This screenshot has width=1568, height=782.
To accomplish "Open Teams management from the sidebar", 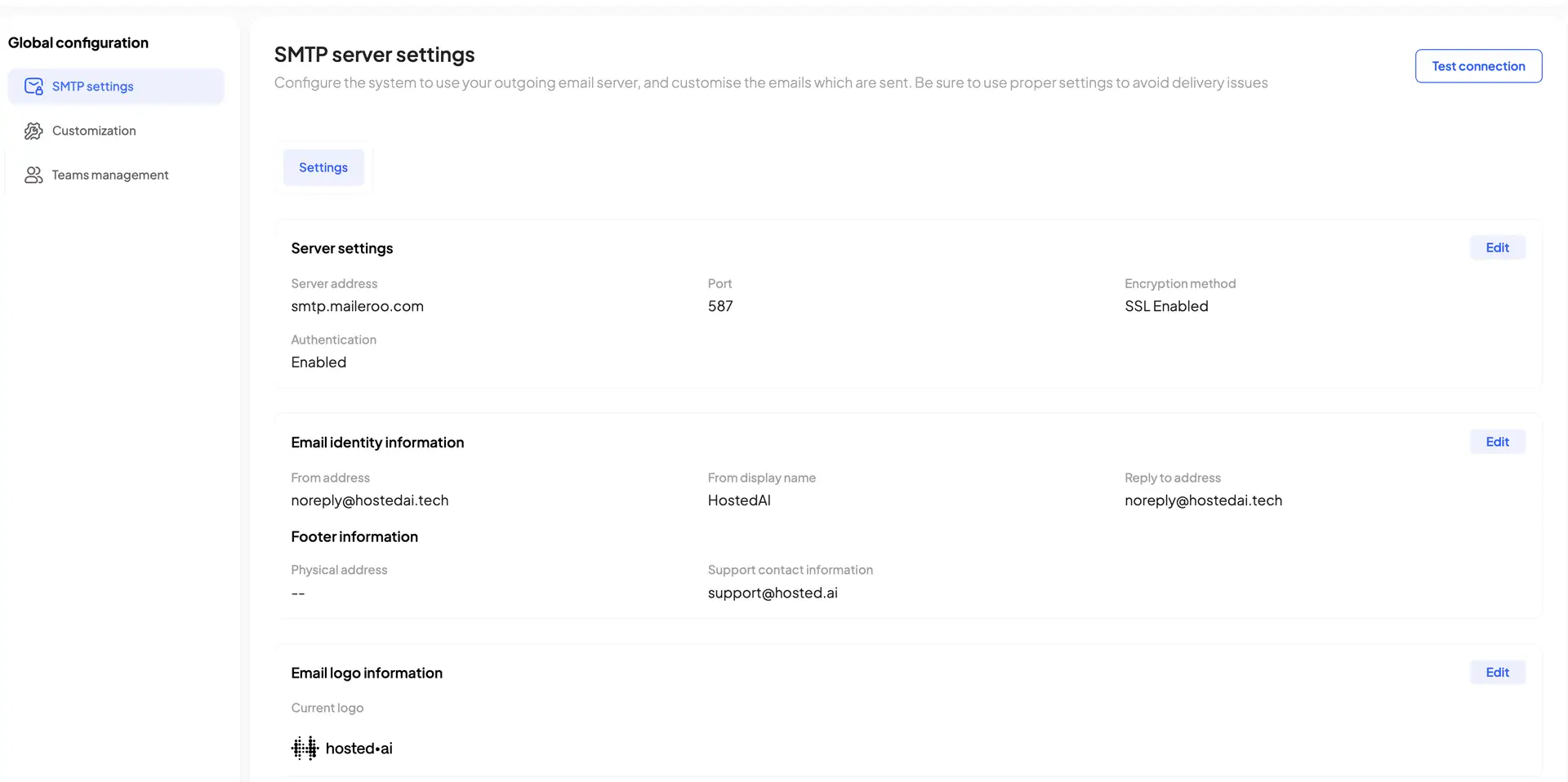I will tap(109, 175).
